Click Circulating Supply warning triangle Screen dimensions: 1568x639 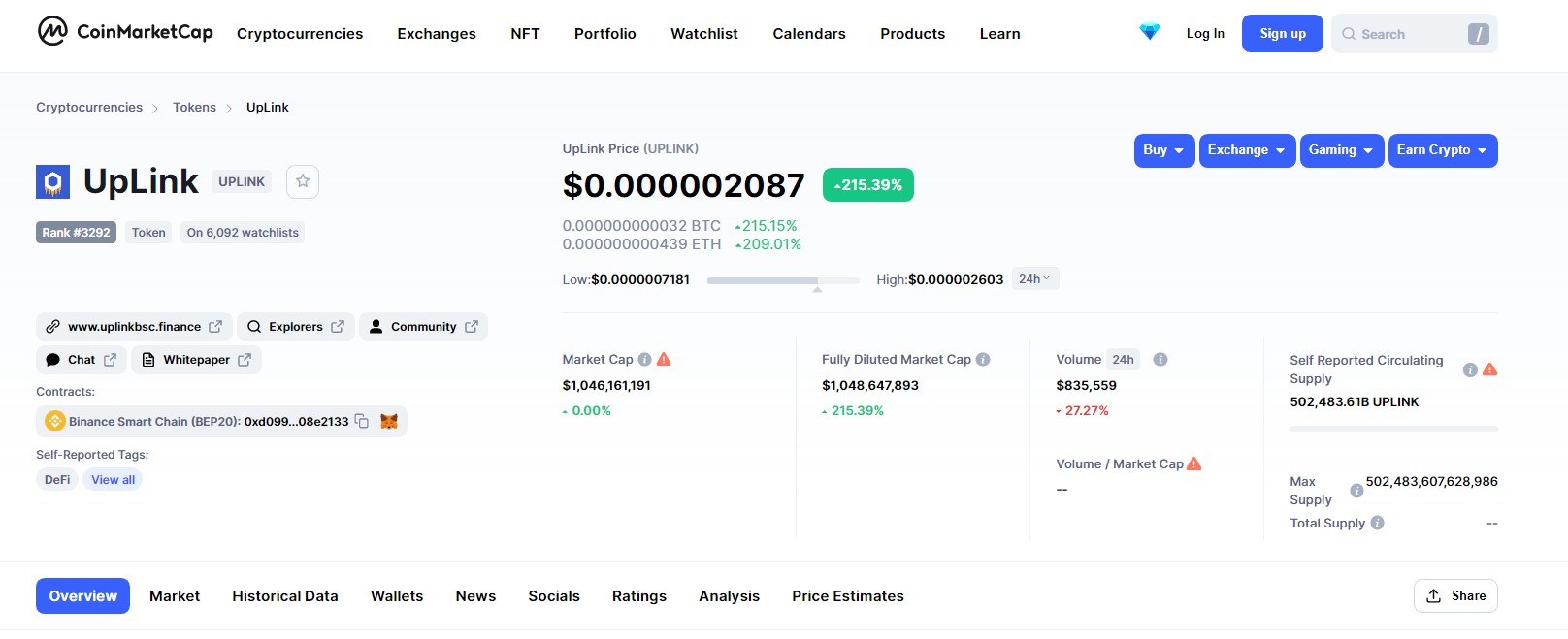click(x=1490, y=369)
